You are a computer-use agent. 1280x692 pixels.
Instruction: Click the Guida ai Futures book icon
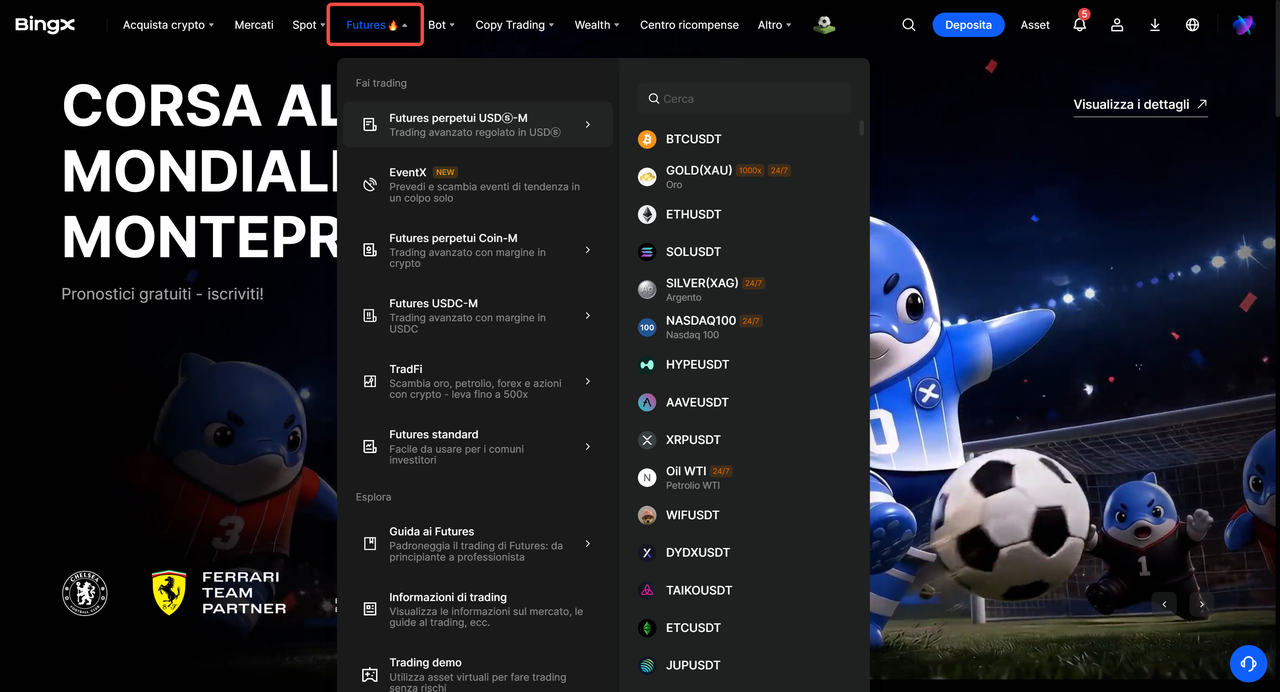[x=370, y=544]
